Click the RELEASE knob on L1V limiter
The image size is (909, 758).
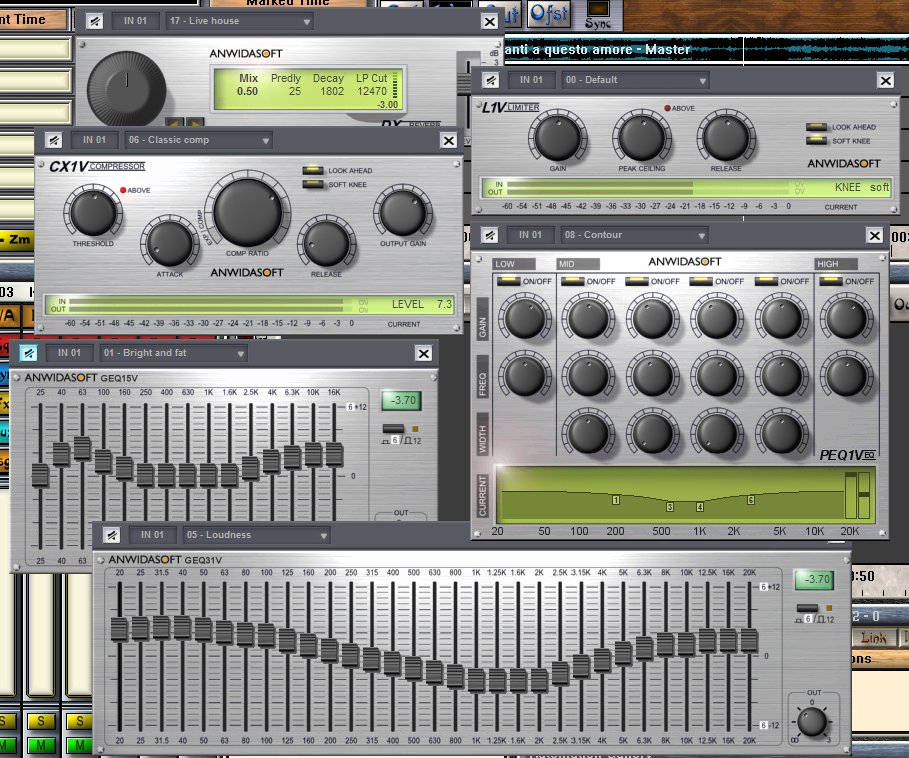click(726, 138)
